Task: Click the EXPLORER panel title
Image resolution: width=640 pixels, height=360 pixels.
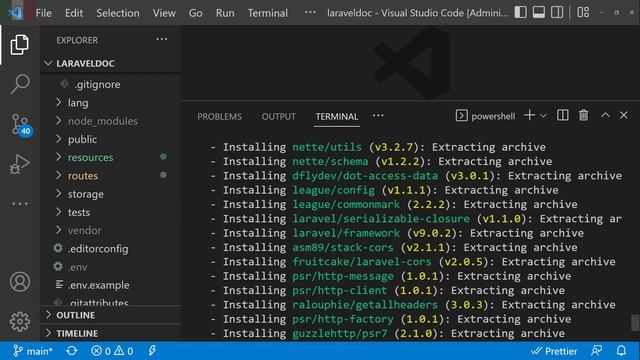Action: (x=77, y=40)
